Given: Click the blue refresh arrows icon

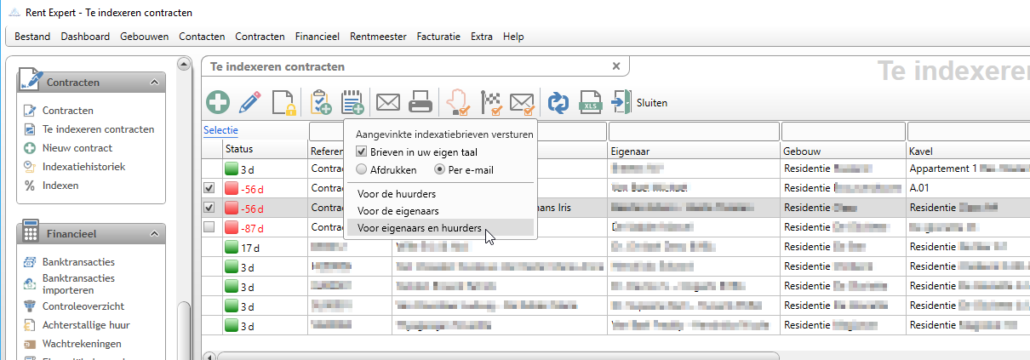Looking at the screenshot, I should 558,102.
